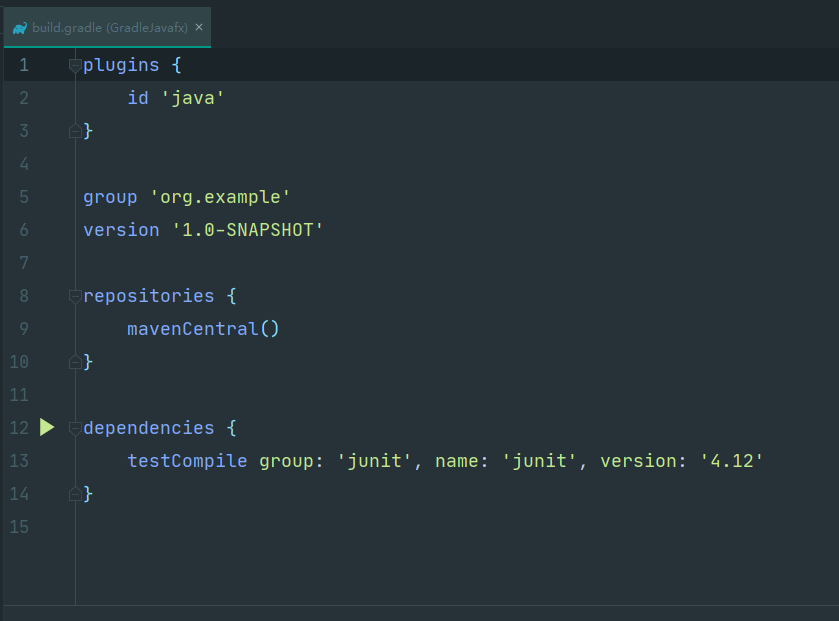Click the '1.0-SNAPSHOT' version string
The width and height of the screenshot is (839, 621).
[x=247, y=230]
